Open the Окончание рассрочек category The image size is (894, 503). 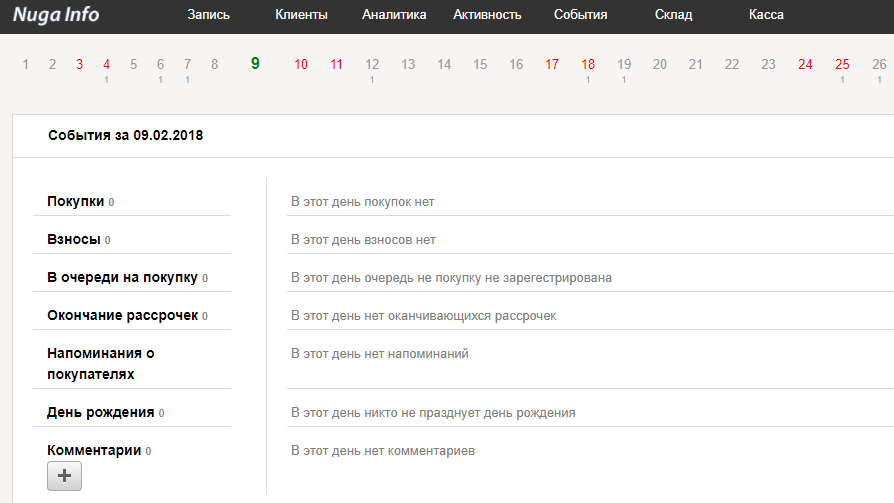[x=123, y=315]
